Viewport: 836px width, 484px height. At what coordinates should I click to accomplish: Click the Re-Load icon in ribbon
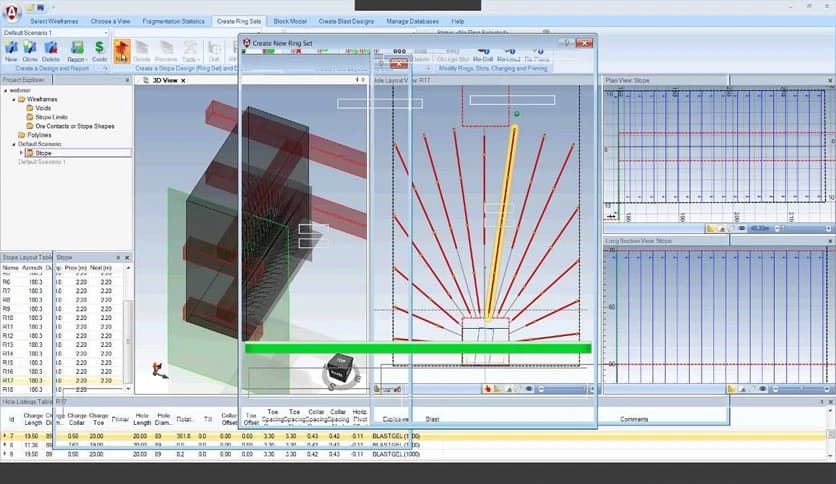click(x=509, y=52)
